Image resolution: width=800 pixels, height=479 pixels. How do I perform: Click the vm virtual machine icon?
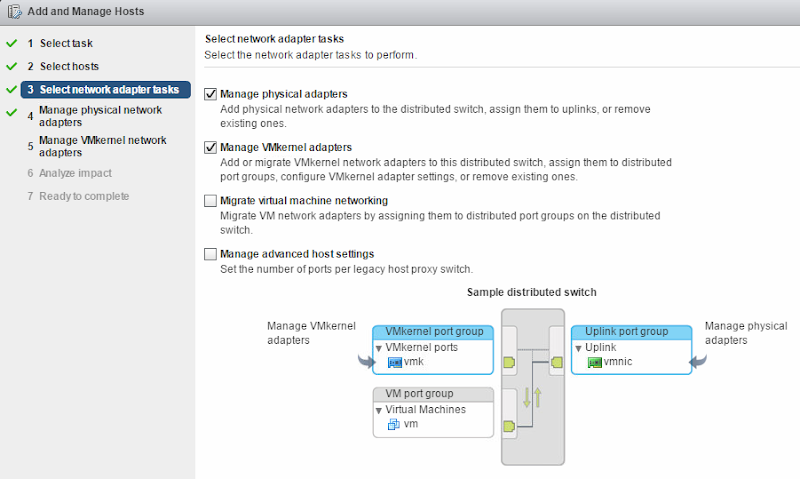coord(393,424)
